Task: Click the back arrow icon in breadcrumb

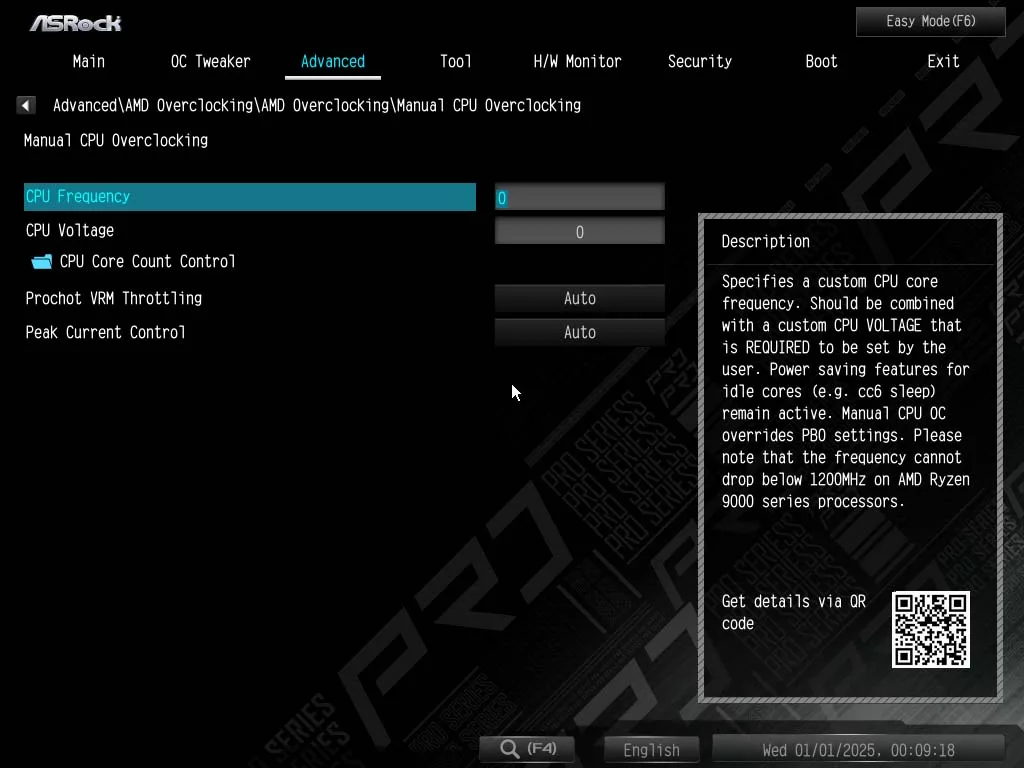Action: pos(26,105)
